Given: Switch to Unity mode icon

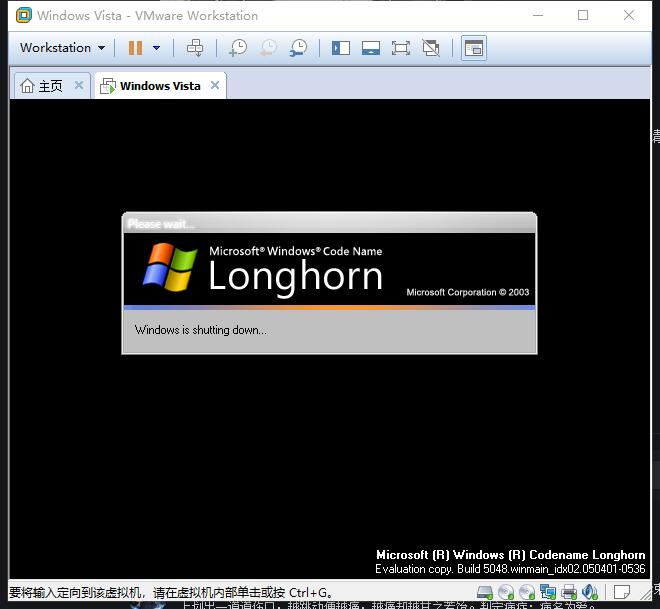Looking at the screenshot, I should [x=431, y=48].
